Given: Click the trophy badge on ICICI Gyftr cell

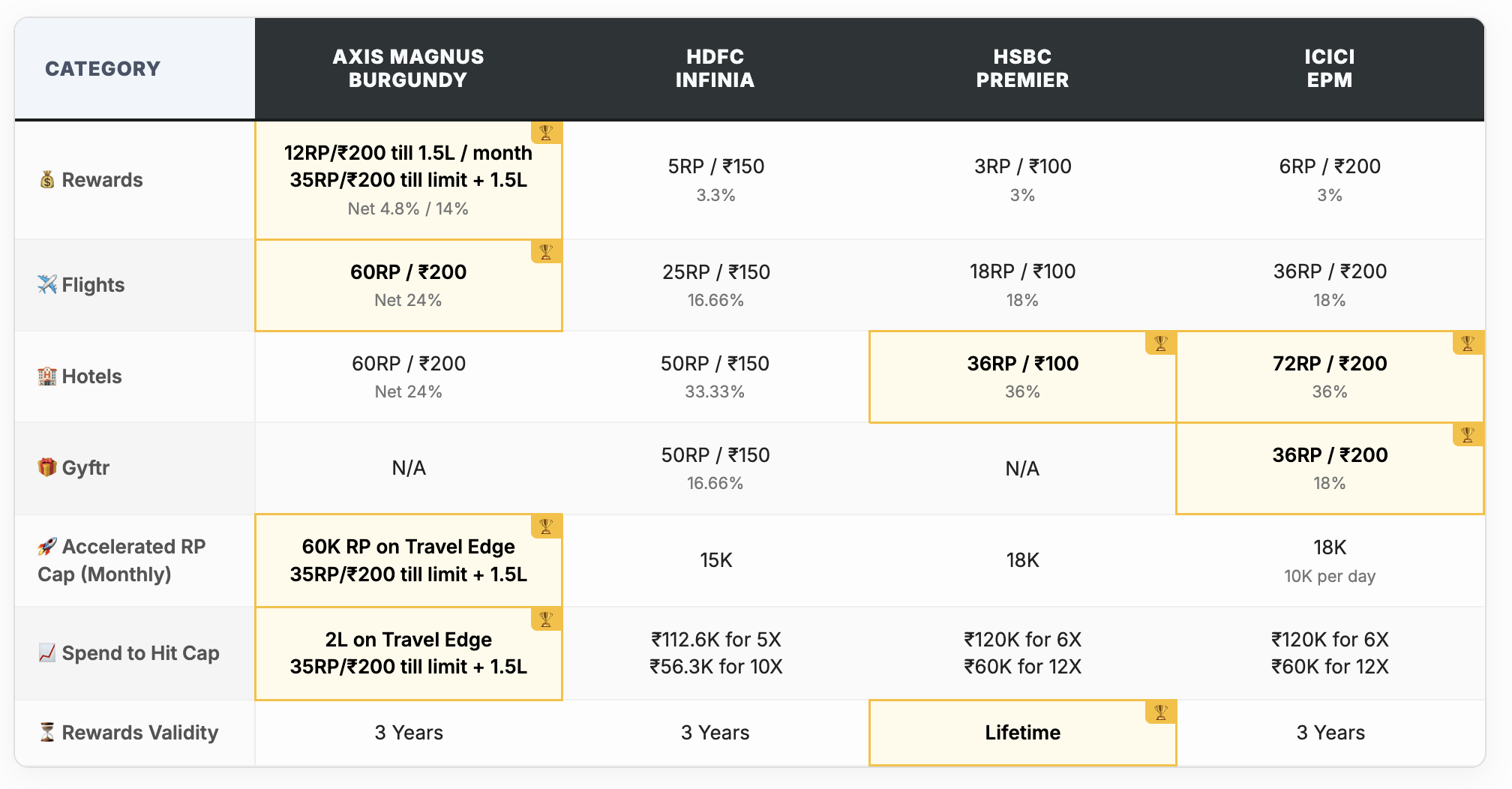Looking at the screenshot, I should pos(1468,434).
